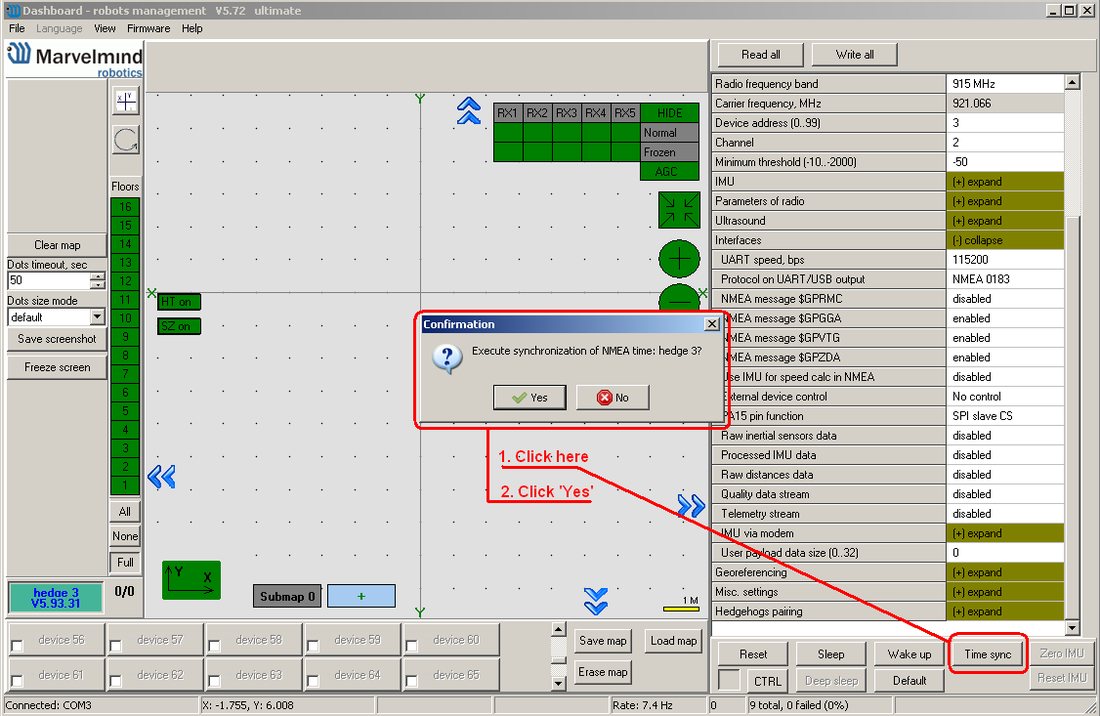Click the double right arrow map pan icon

pos(691,505)
